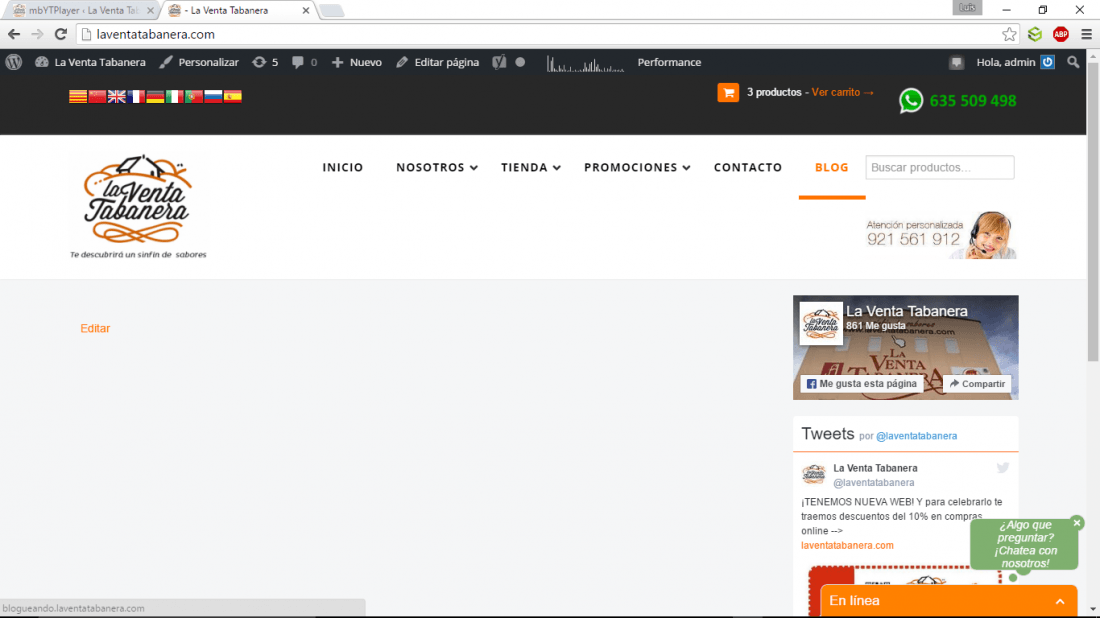Click Me gusta esta página button
Screen dimensions: 1100x618
(861, 384)
